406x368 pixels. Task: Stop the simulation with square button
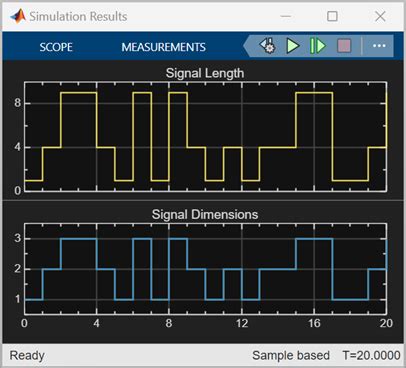click(344, 46)
